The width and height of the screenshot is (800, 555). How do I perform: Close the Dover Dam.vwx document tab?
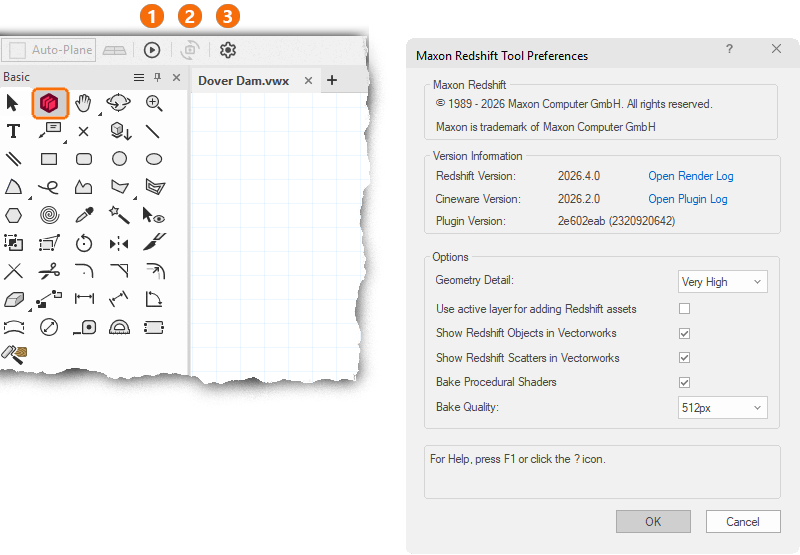[308, 81]
